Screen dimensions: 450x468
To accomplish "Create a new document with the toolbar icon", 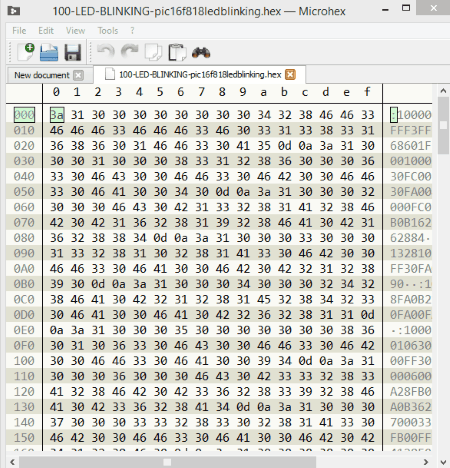I will (26, 52).
